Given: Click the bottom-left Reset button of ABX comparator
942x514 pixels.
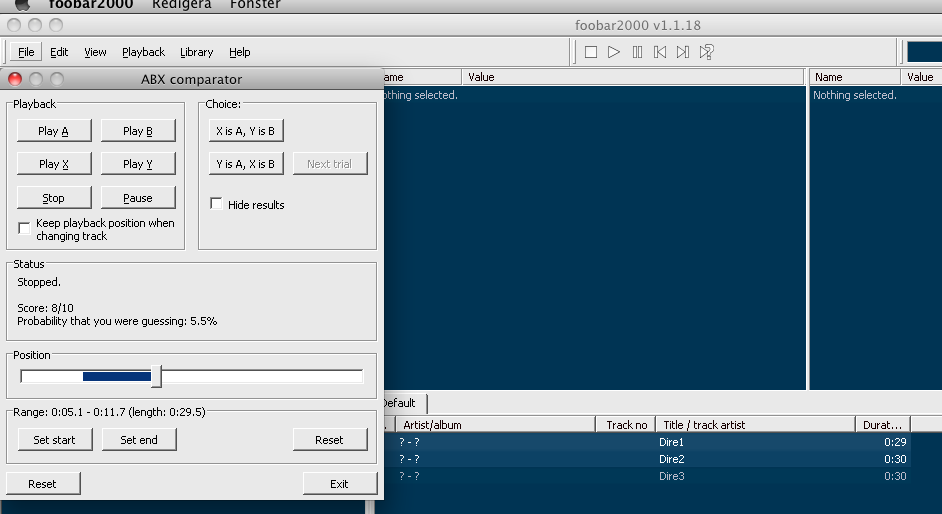Looking at the screenshot, I should (x=43, y=483).
